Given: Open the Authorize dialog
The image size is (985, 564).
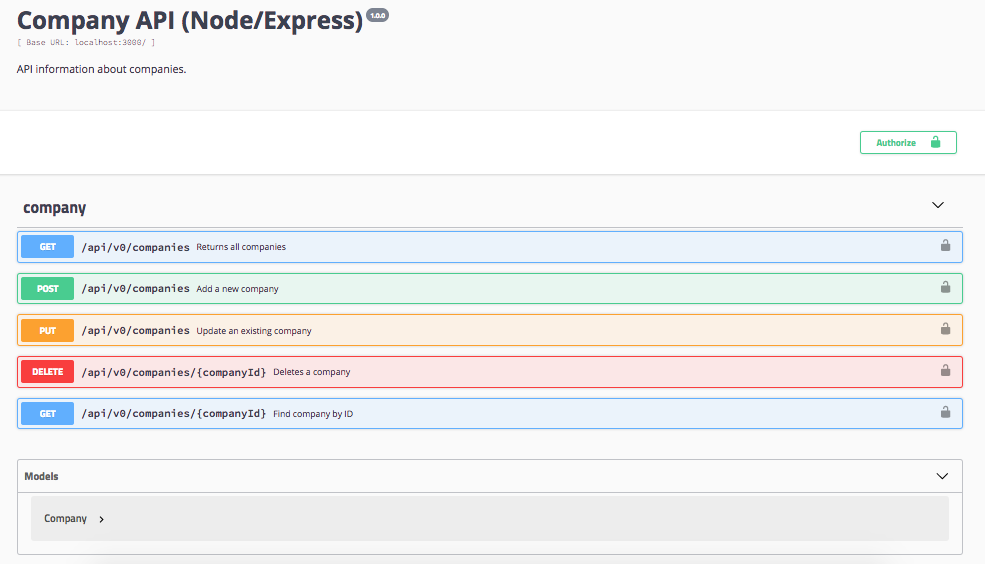Looking at the screenshot, I should 908,143.
